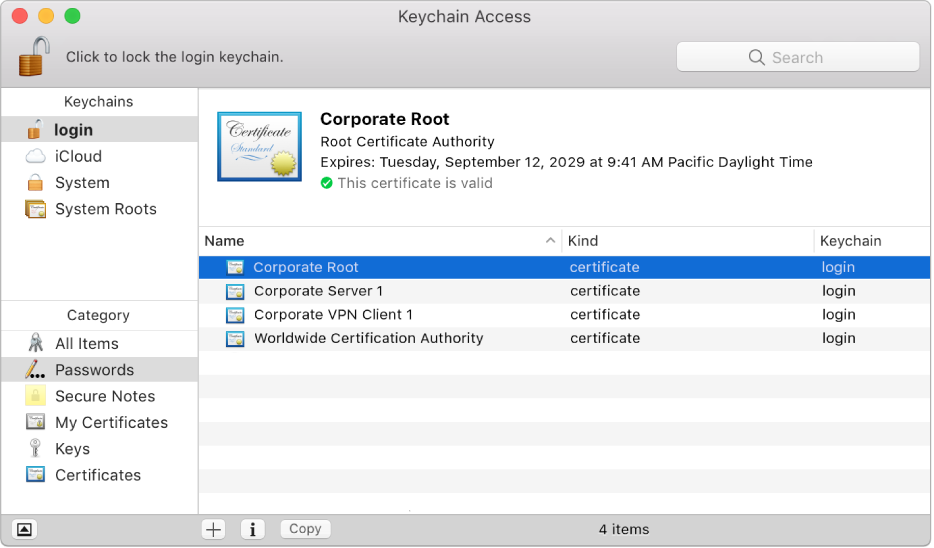This screenshot has height=548, width=934.
Task: Select the login keychain
Action: coord(73,130)
